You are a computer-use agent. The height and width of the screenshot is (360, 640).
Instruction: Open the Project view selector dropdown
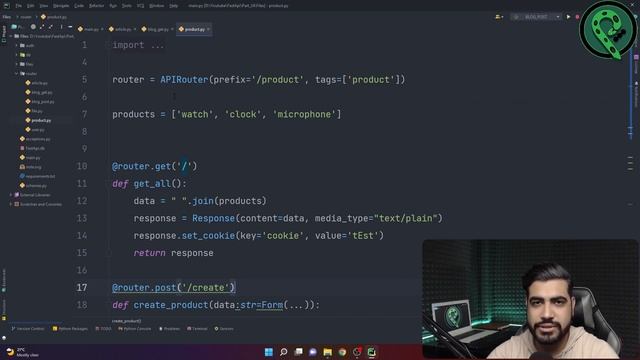(17, 27)
